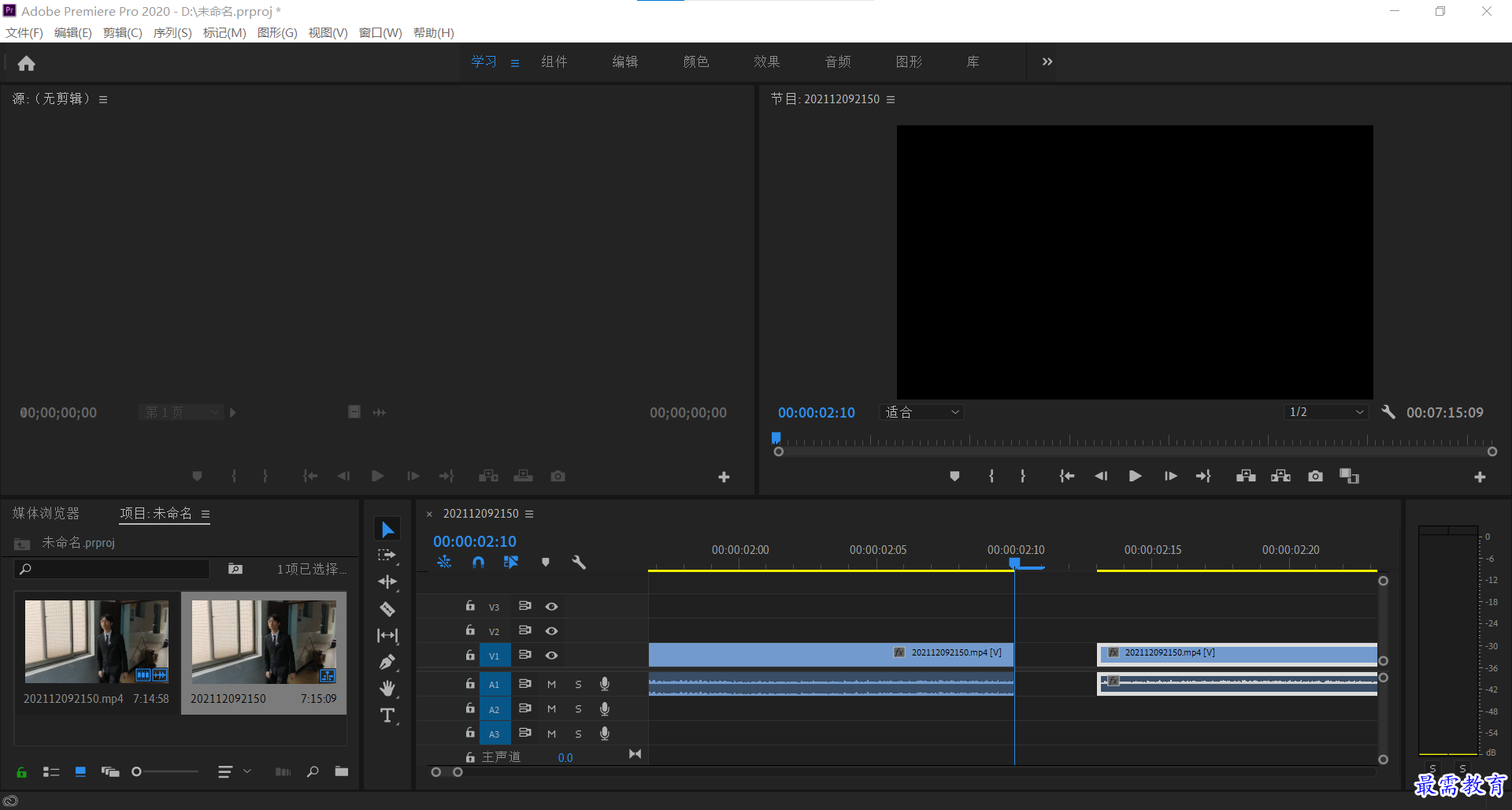Switch to 效果 workspace tab
The height and width of the screenshot is (810, 1512).
(x=767, y=61)
